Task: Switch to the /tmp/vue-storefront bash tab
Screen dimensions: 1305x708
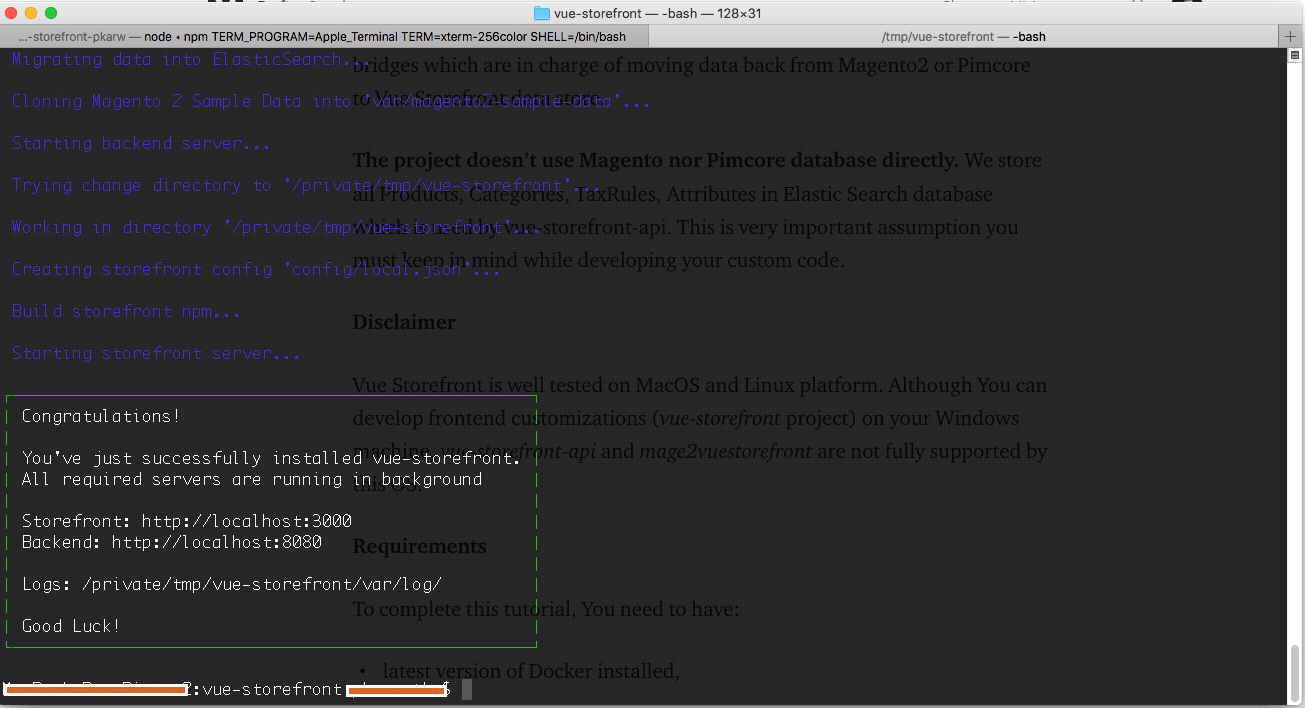Action: click(963, 37)
